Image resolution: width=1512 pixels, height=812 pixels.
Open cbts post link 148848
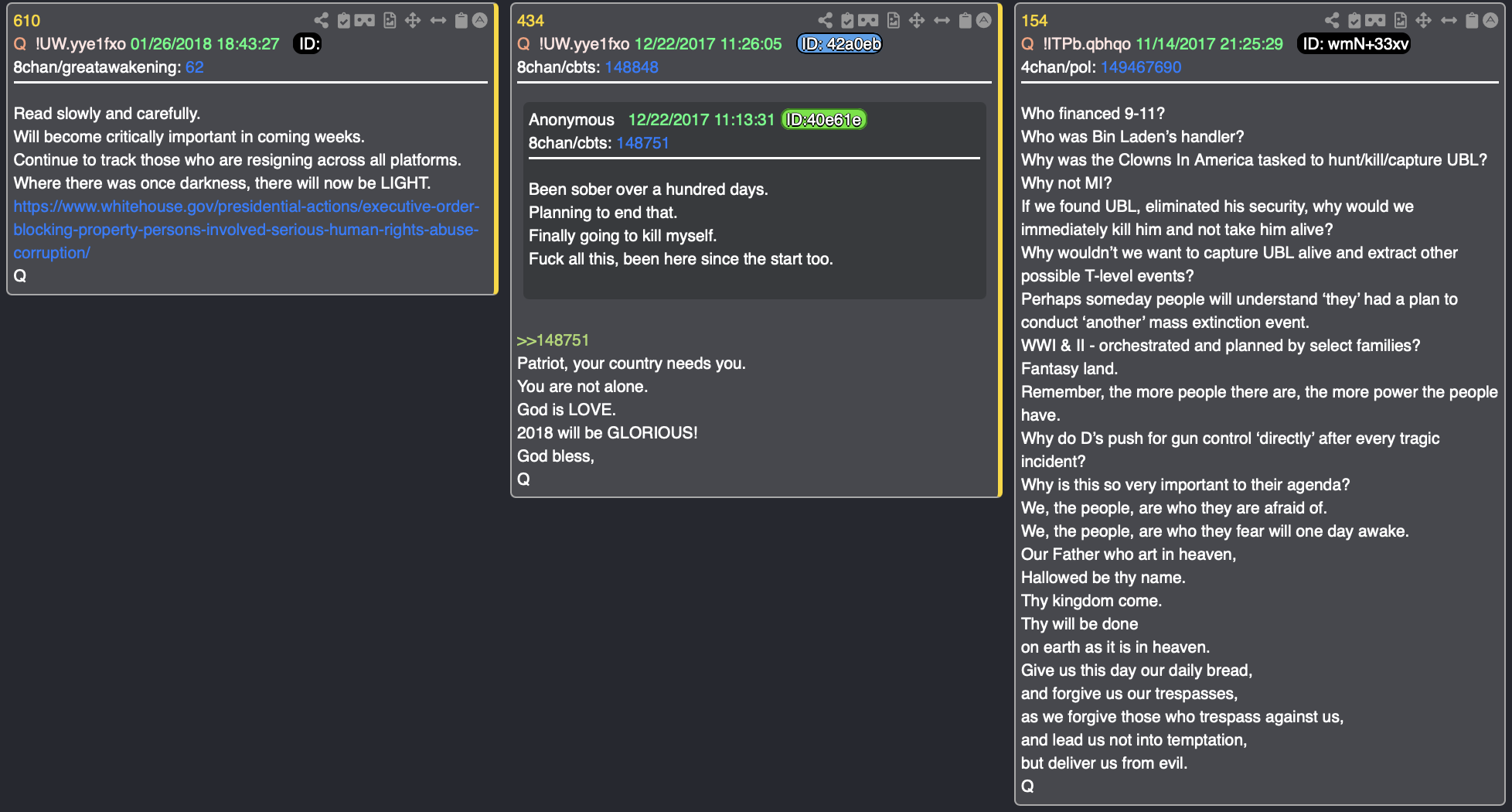pos(632,67)
